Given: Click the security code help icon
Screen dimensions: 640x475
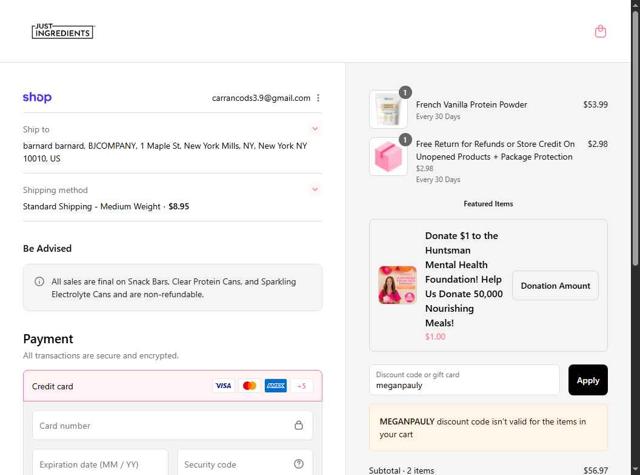Looking at the screenshot, I should [299, 464].
